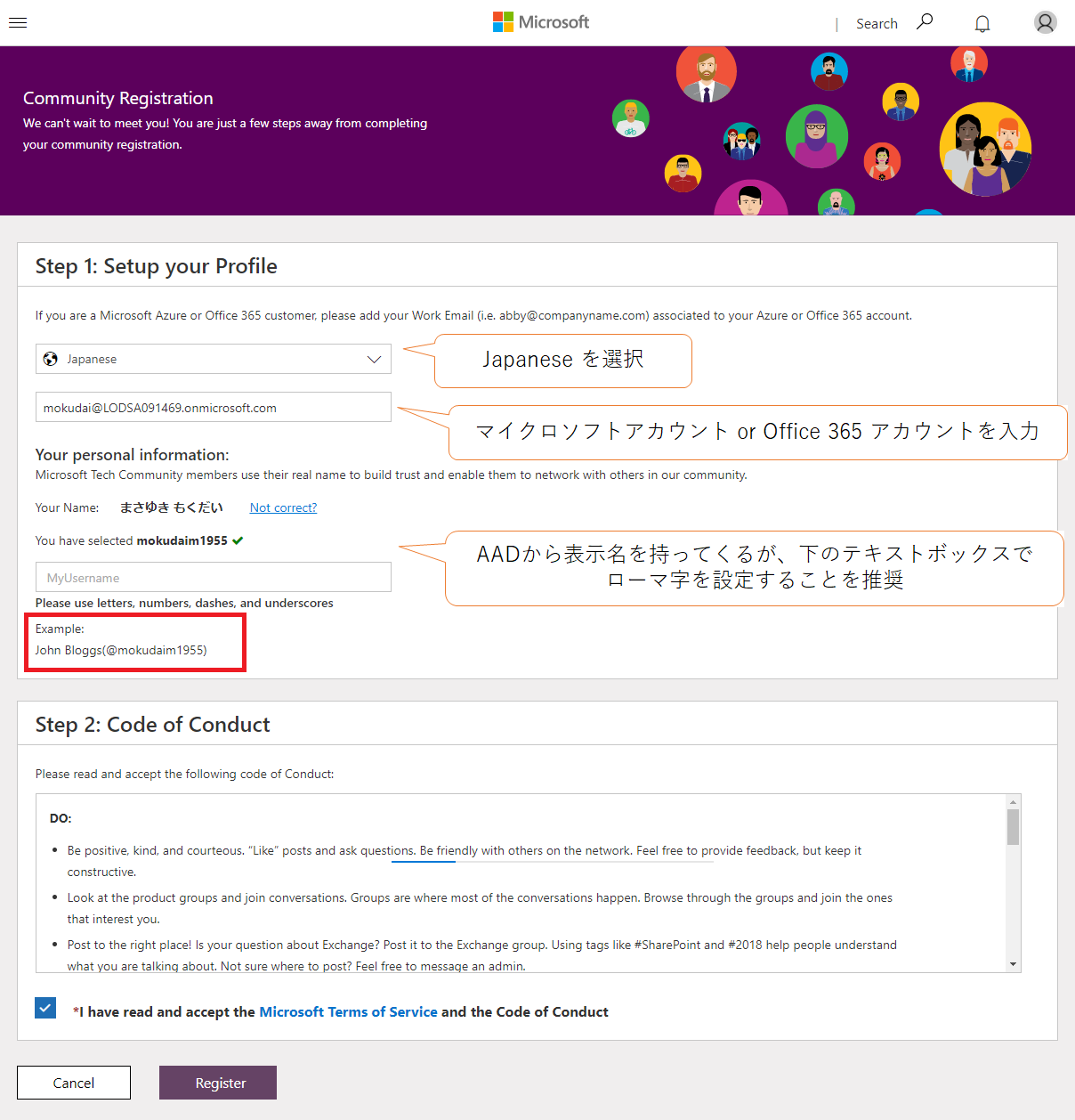
Task: Click the scrollbar up arrow in Code of Conduct
Action: 1012,801
